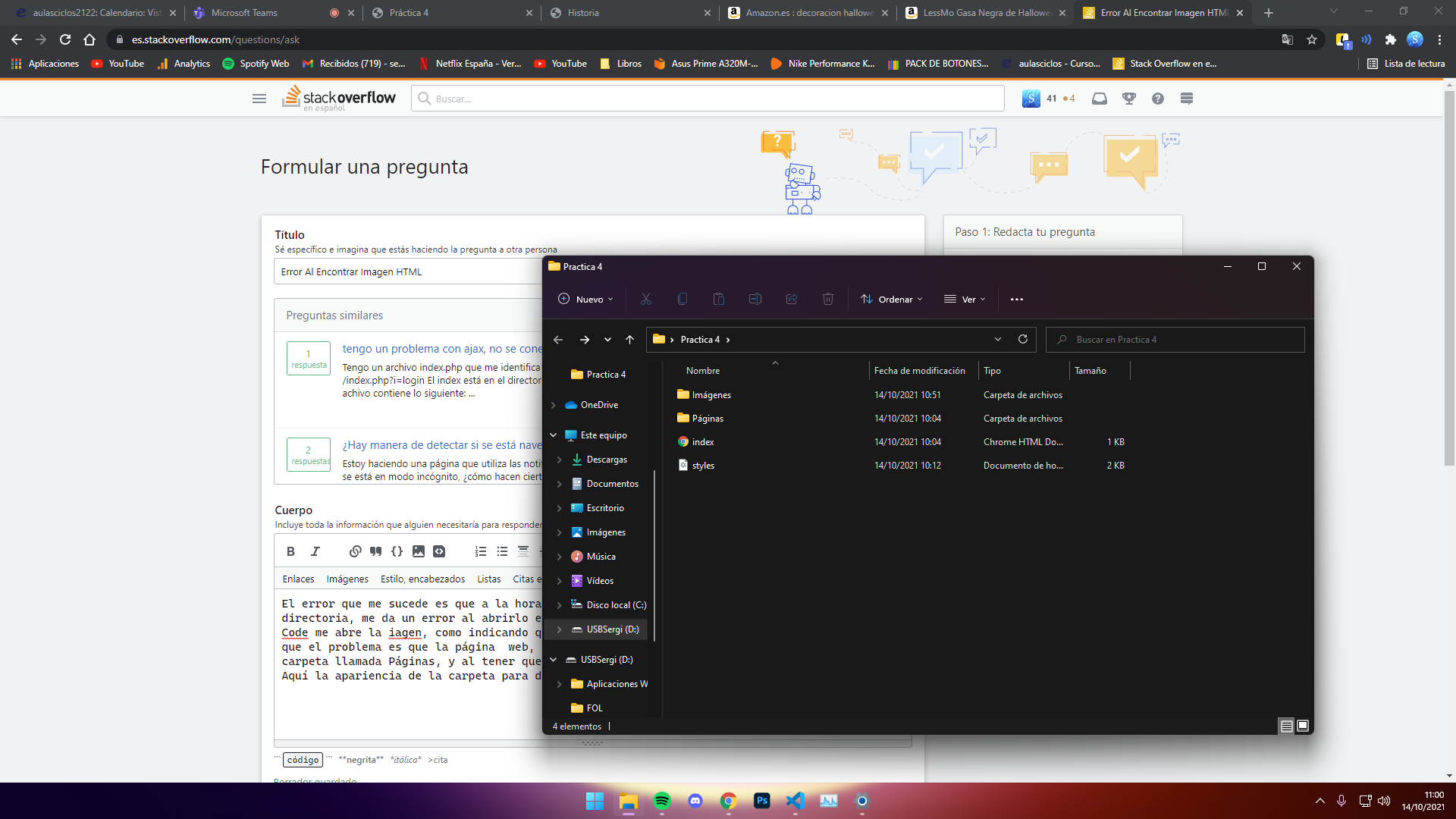
Task: Open the address bar history dropdown
Action: coord(998,339)
